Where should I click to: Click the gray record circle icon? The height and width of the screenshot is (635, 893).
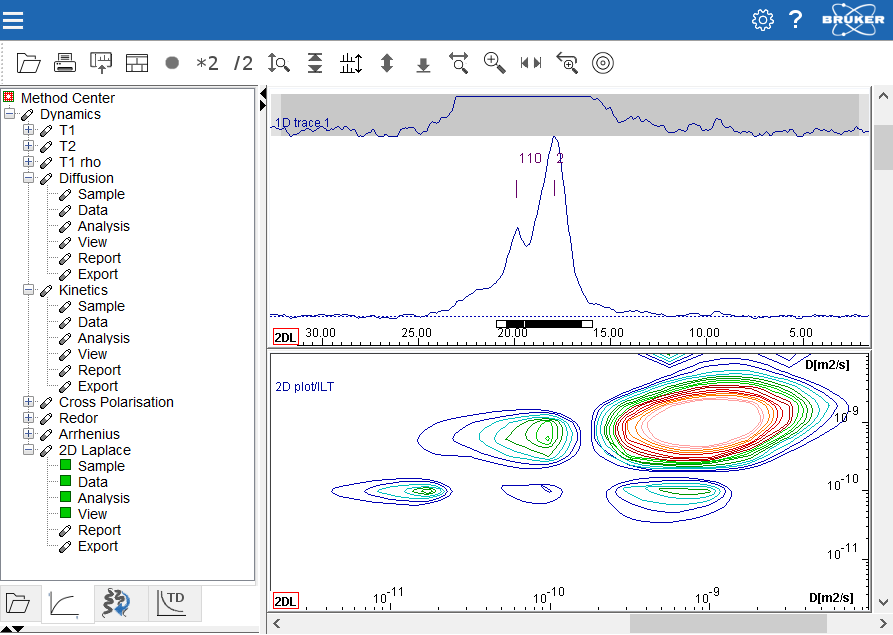coord(172,63)
